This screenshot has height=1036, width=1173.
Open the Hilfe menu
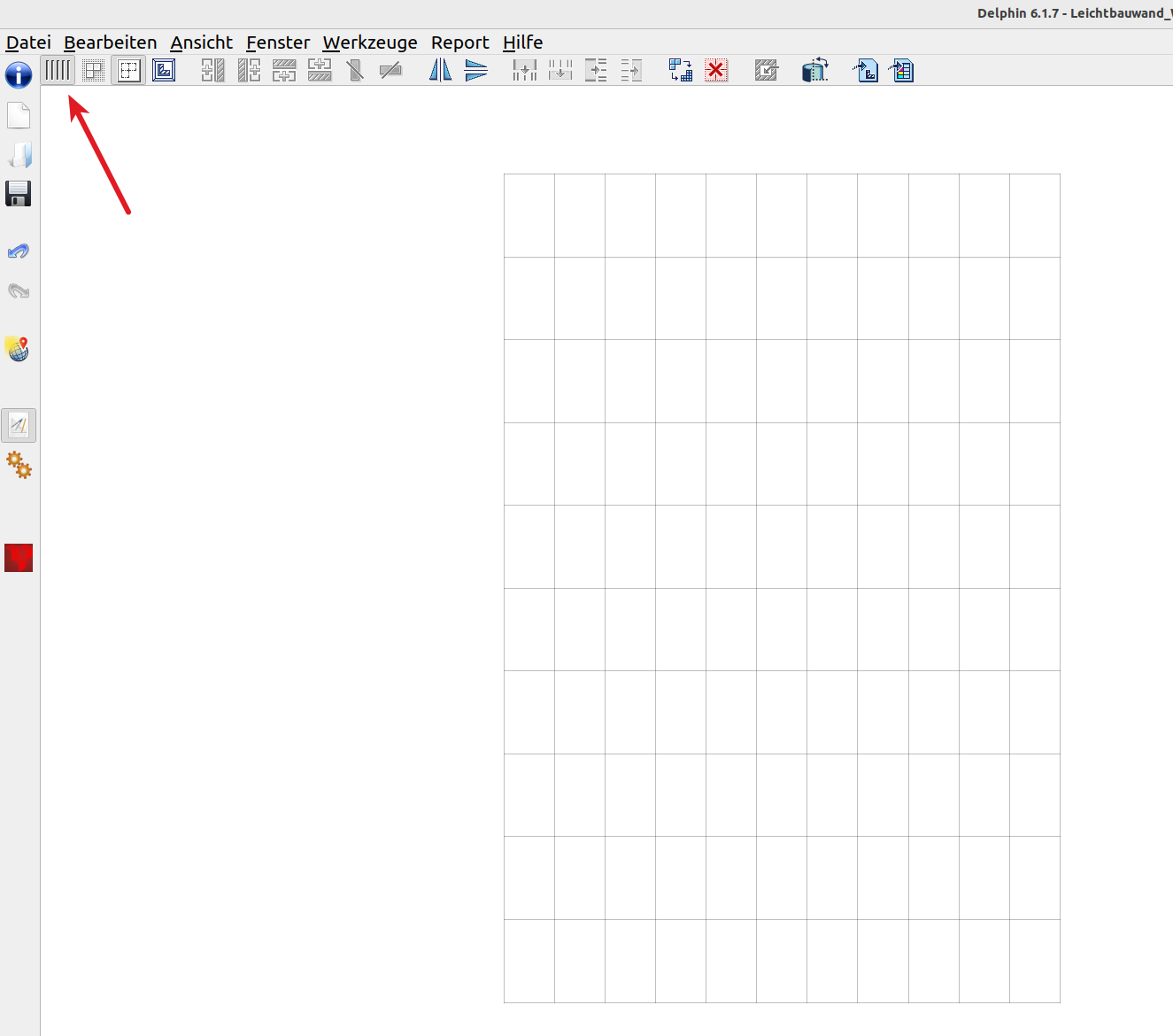click(x=523, y=43)
